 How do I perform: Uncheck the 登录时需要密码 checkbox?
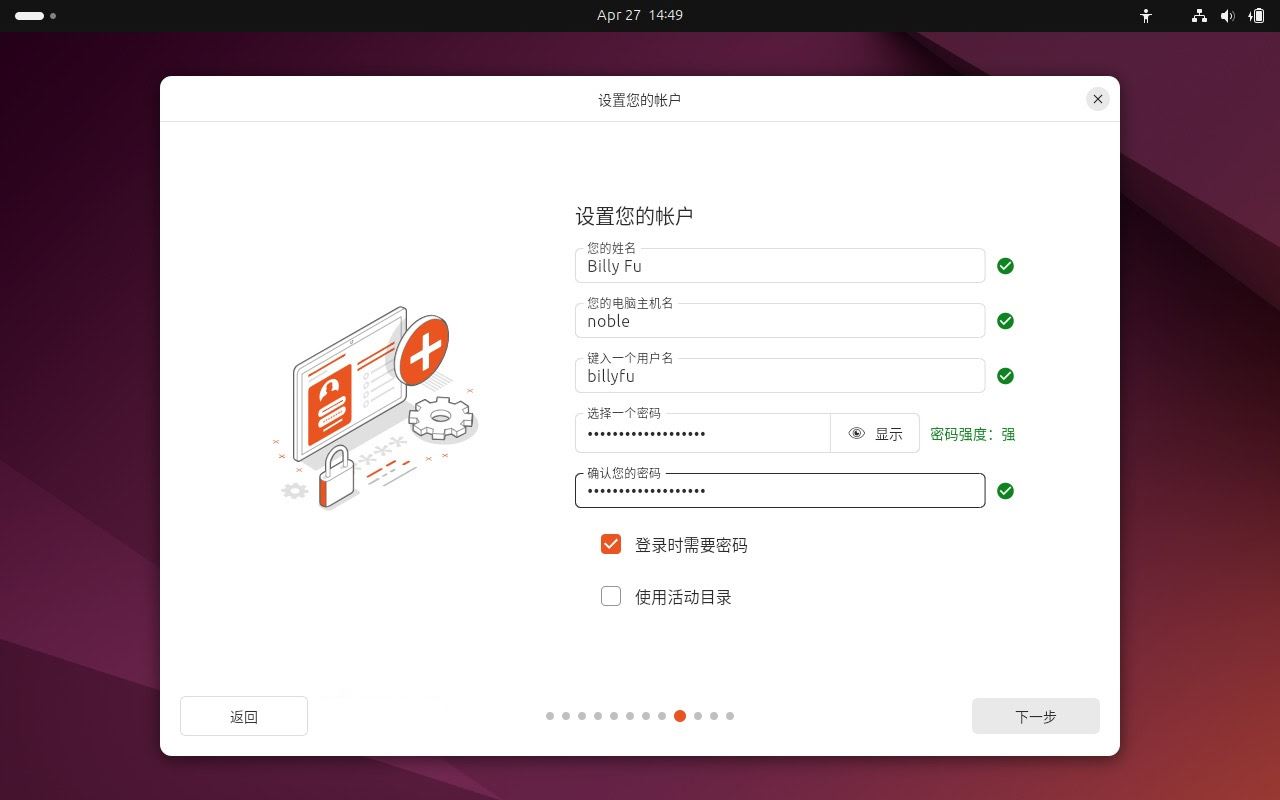tap(611, 544)
